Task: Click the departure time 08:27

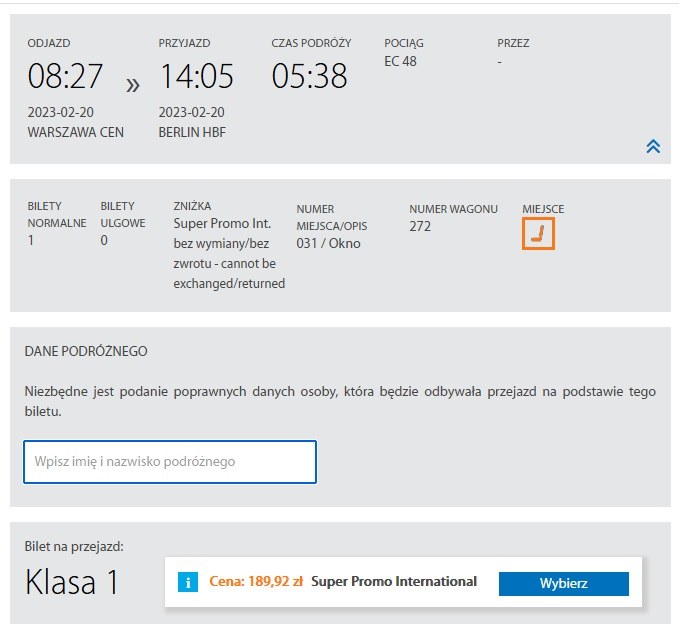Action: click(x=65, y=76)
